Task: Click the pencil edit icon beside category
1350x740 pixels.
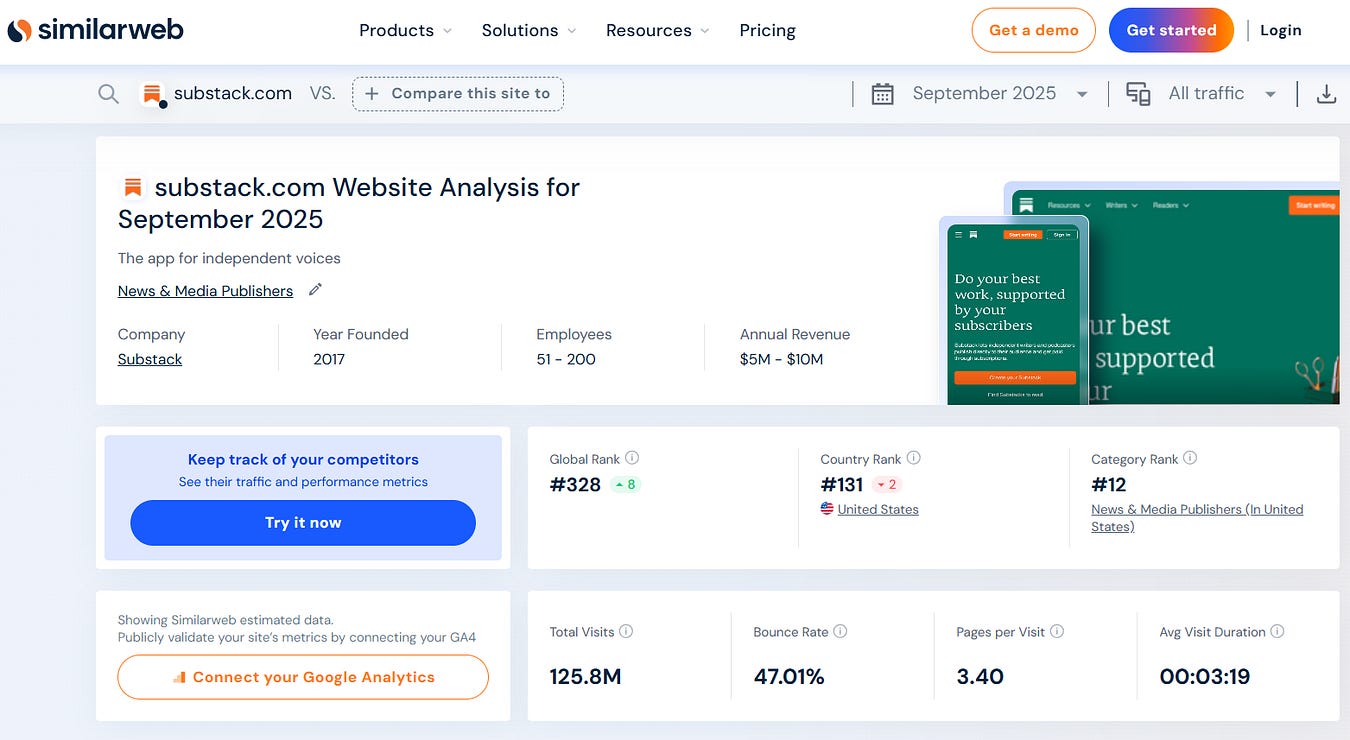Action: click(x=315, y=290)
